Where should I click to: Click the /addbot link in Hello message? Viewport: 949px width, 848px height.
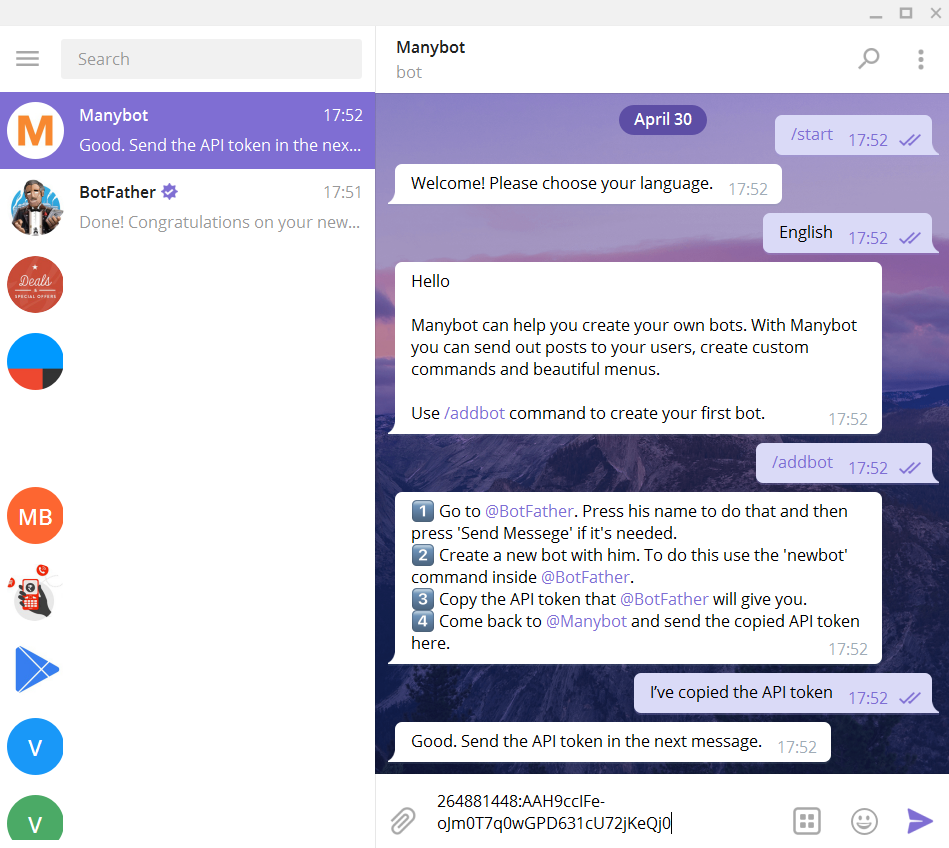pyautogui.click(x=474, y=413)
